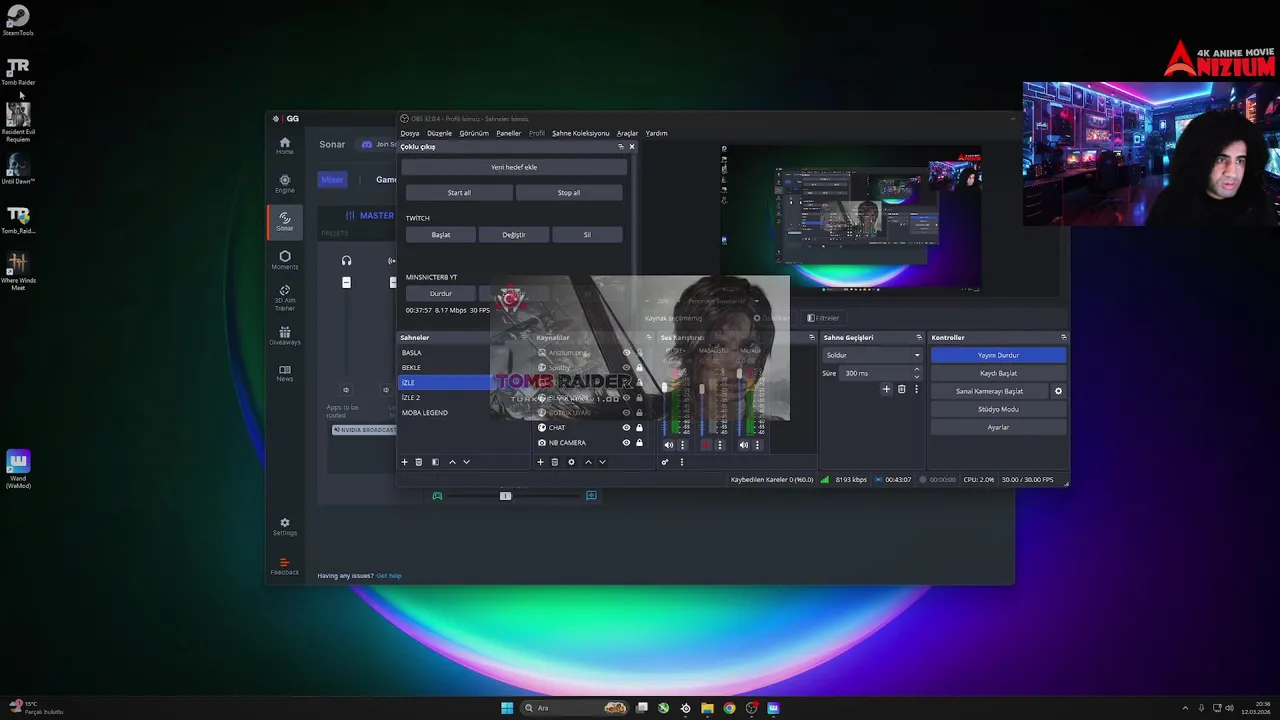
Task: Toggle visibility of Spotify source
Action: (627, 368)
